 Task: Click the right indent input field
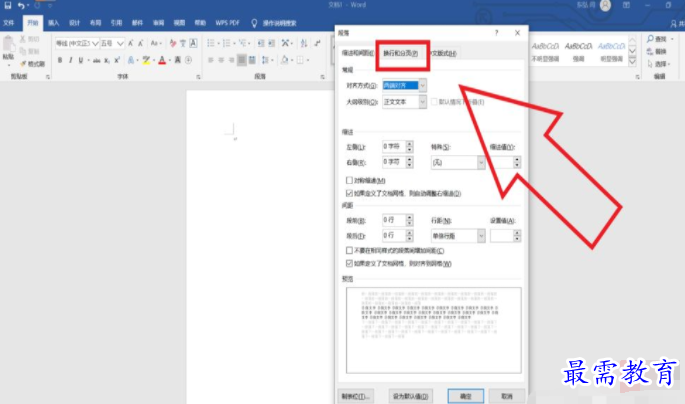(x=394, y=162)
